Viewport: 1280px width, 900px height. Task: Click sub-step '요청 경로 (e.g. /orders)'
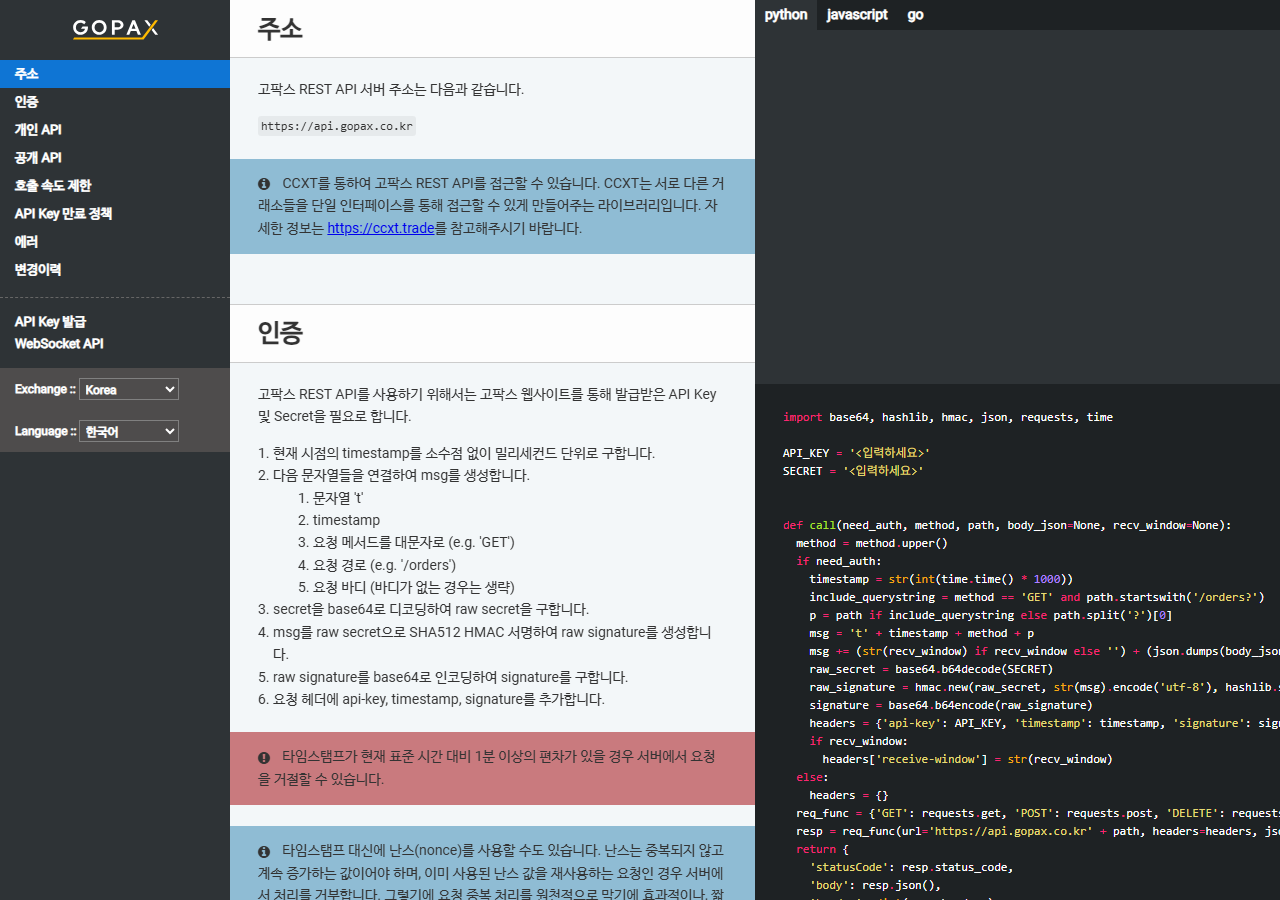[384, 565]
